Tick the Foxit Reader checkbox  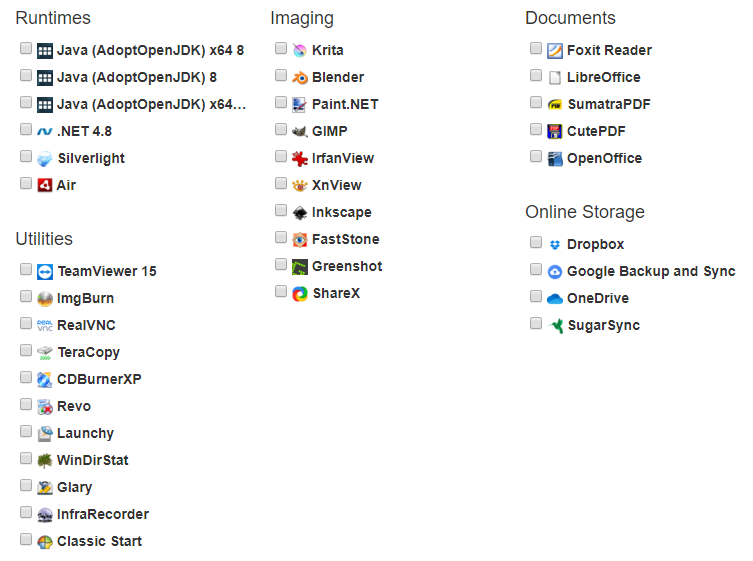pyautogui.click(x=536, y=48)
